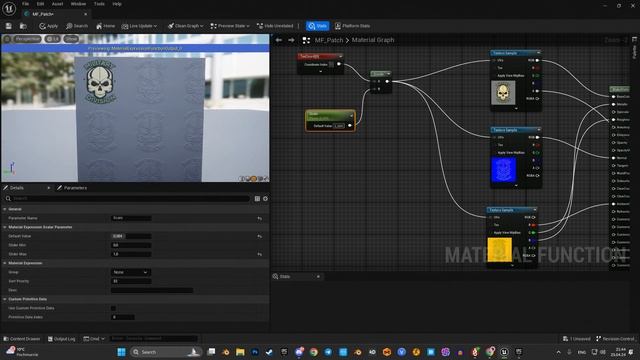Open the Asset menu

pyautogui.click(x=57, y=4)
